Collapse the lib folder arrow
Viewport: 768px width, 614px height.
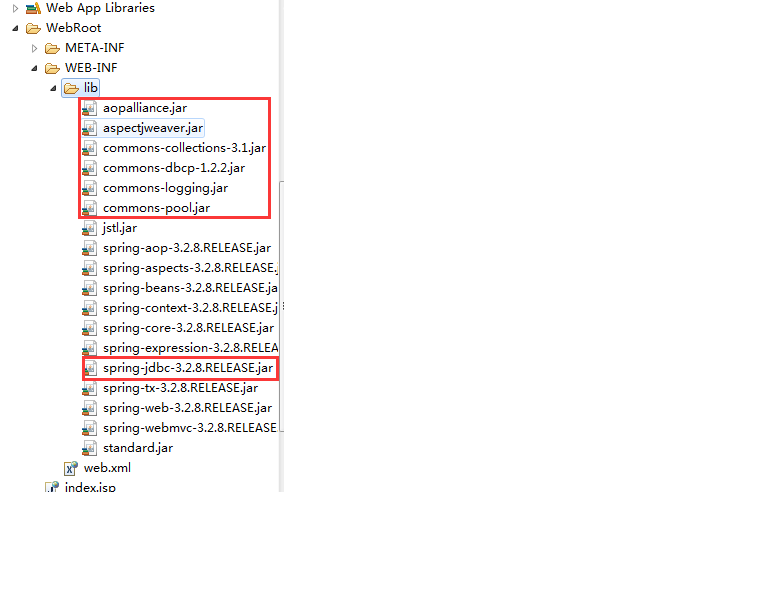[53, 89]
